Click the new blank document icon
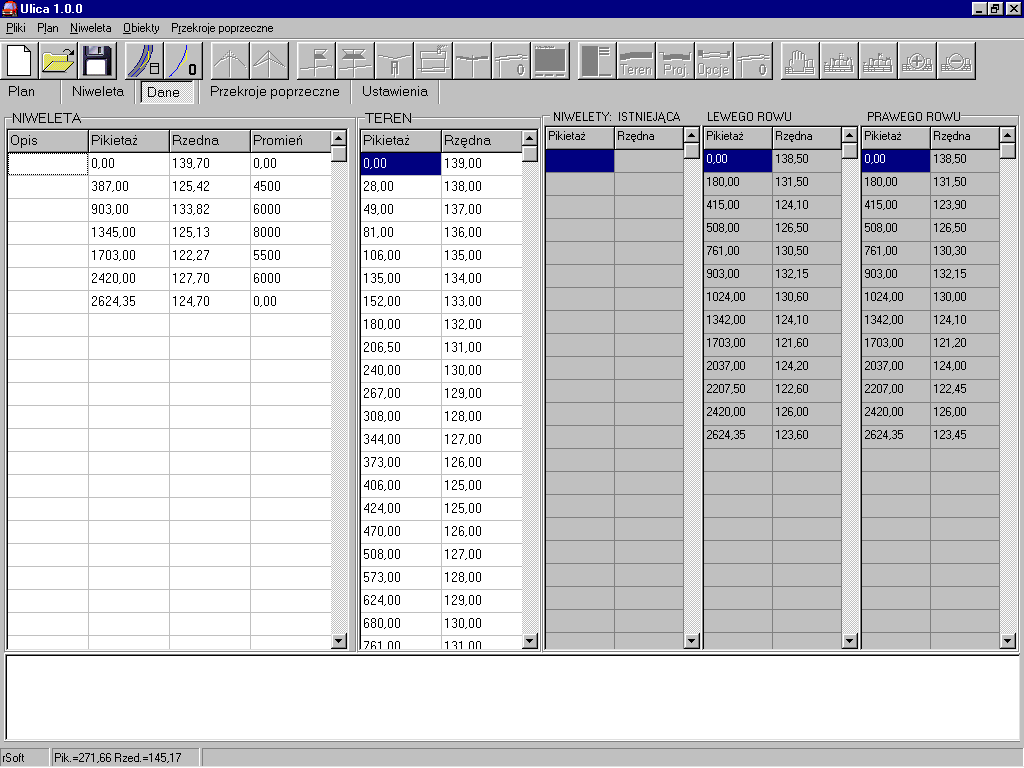This screenshot has width=1024, height=768. tap(20, 61)
